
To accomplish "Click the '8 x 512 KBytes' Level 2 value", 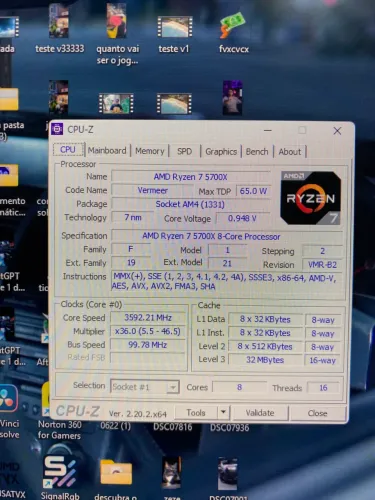I will coord(265,346).
